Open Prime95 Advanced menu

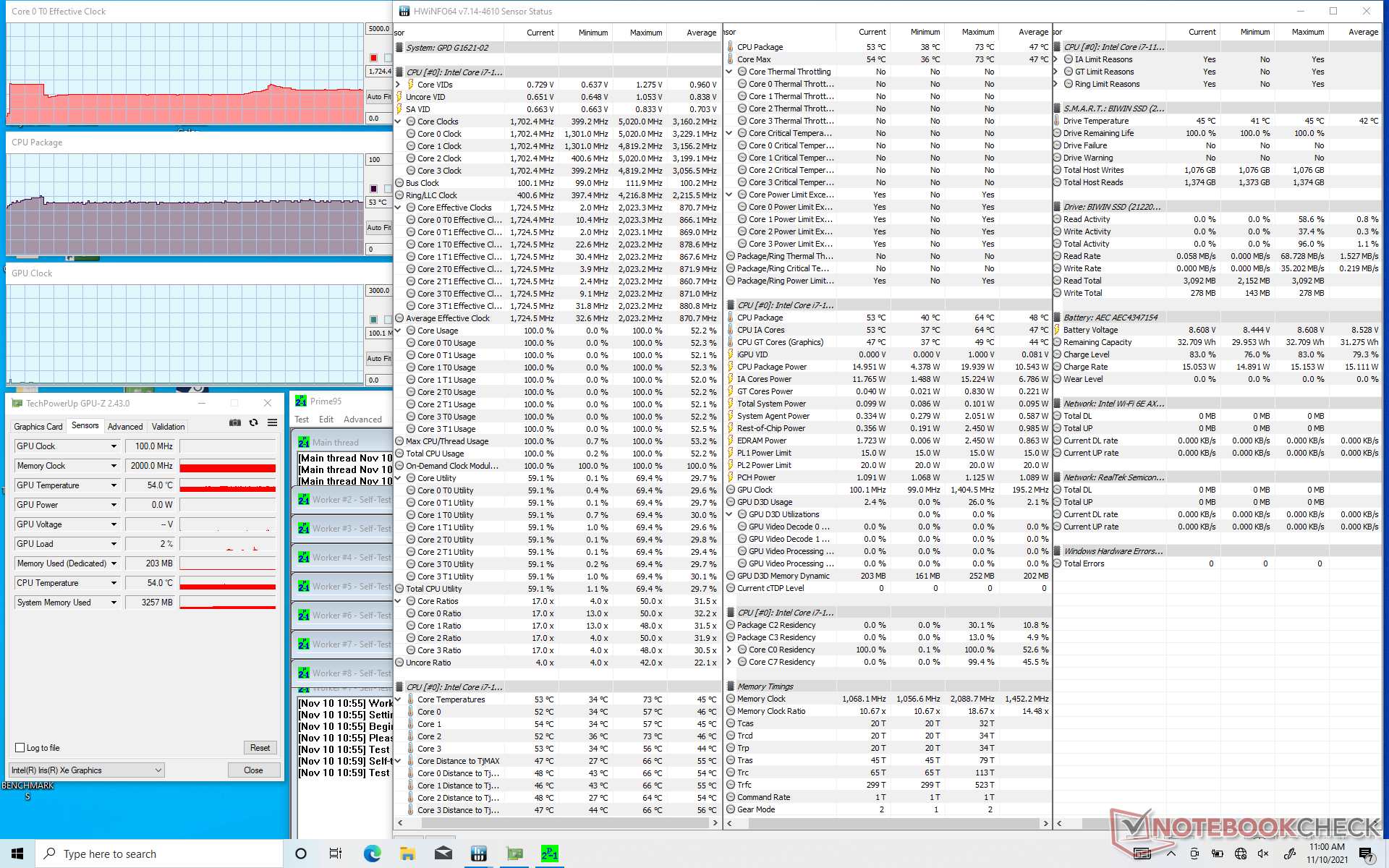coord(362,420)
